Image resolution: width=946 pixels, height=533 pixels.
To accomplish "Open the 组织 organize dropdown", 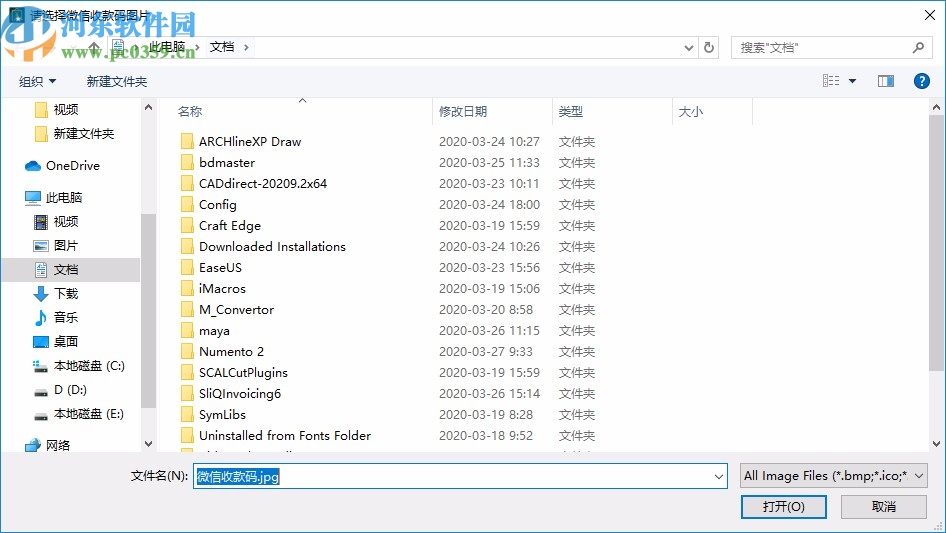I will [37, 81].
